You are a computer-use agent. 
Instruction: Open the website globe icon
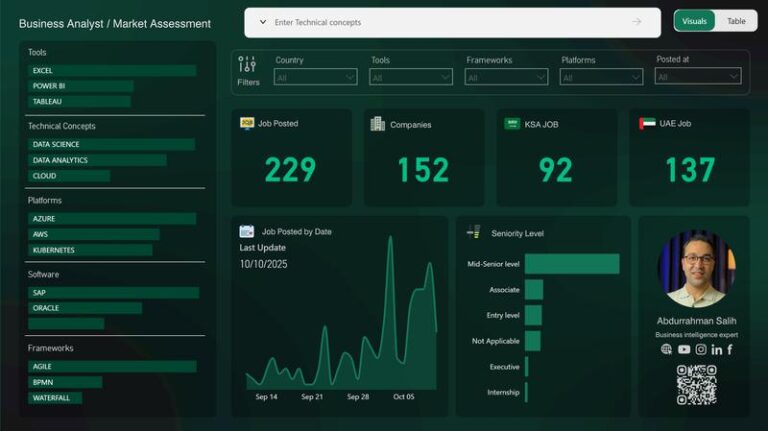pyautogui.click(x=667, y=349)
